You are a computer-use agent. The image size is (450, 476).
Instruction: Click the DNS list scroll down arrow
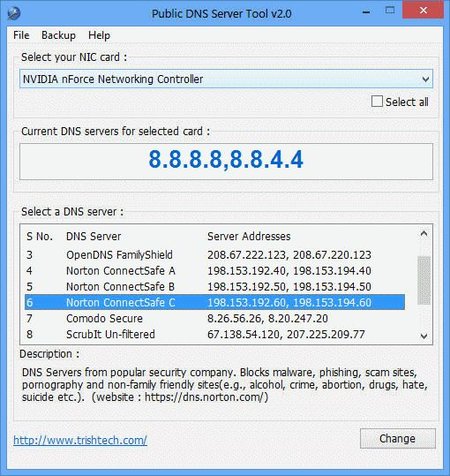click(x=424, y=336)
